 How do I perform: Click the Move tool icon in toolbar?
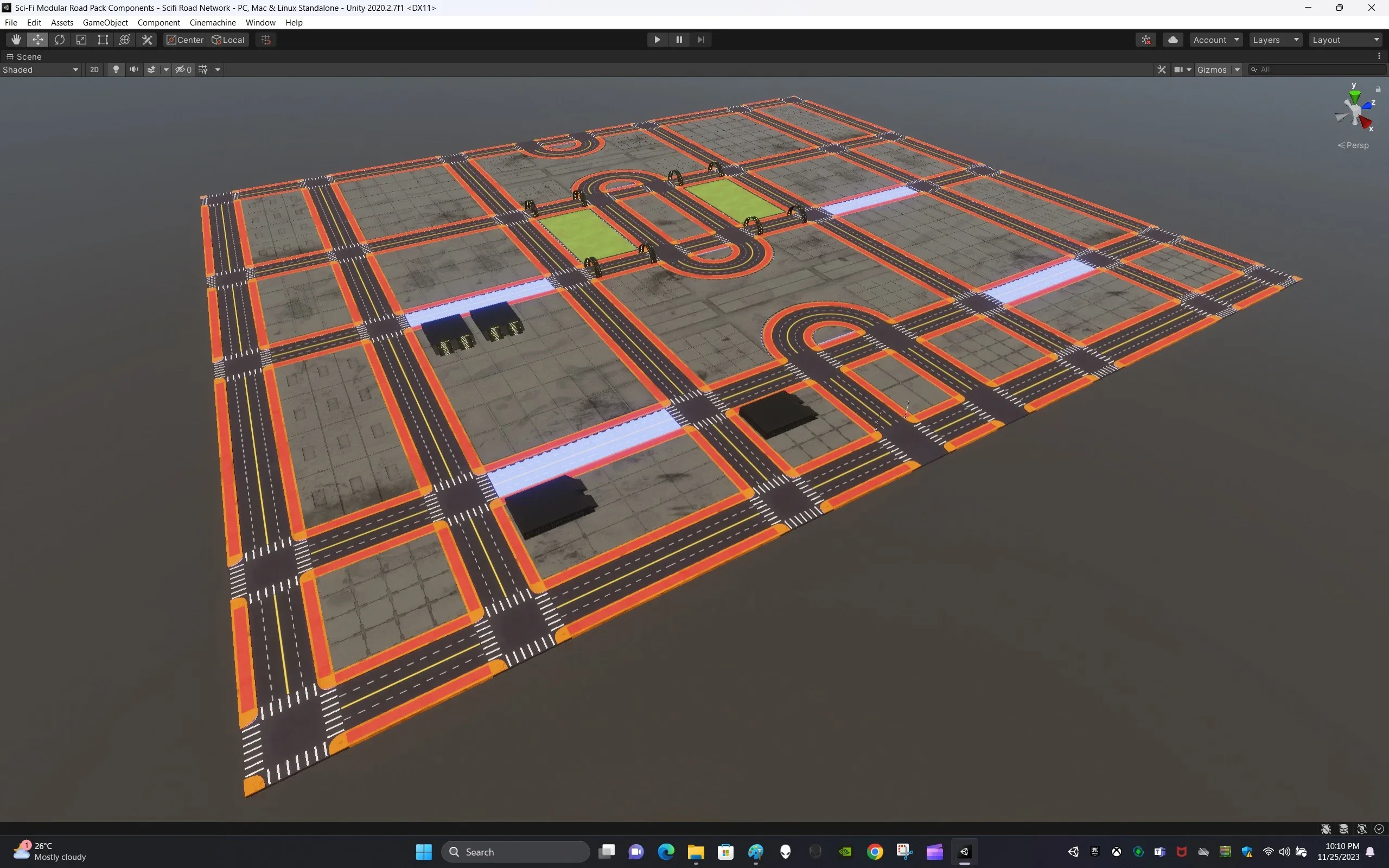[x=37, y=39]
